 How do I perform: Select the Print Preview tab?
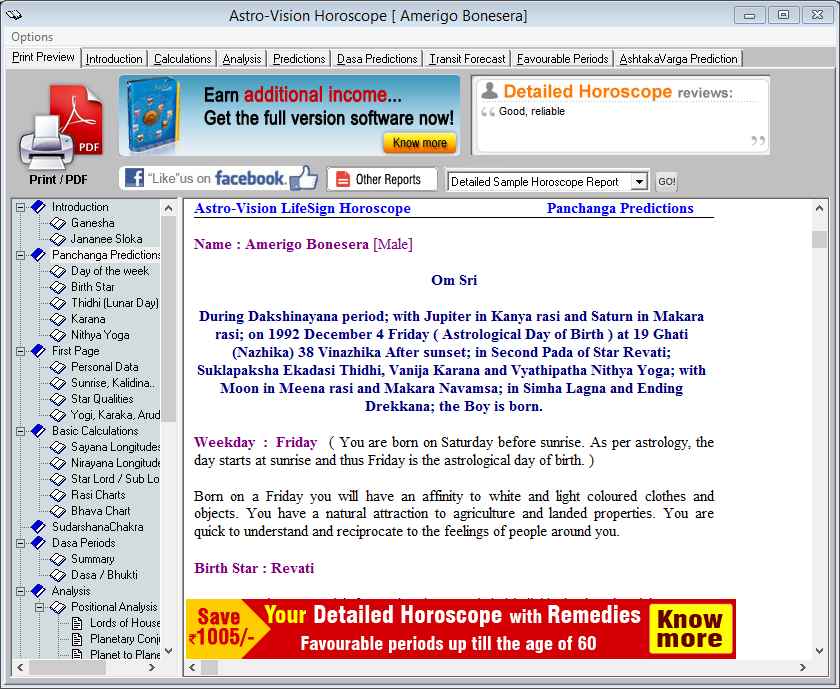pos(43,57)
